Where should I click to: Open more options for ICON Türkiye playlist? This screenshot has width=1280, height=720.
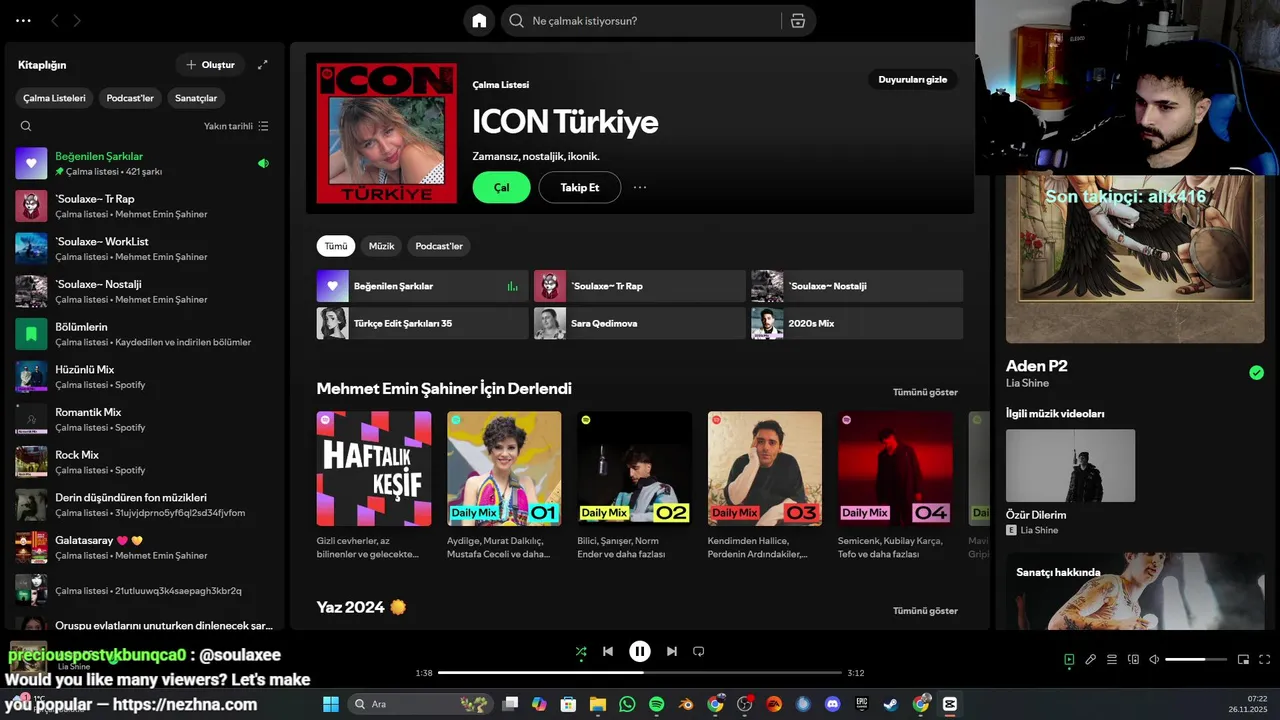(640, 187)
